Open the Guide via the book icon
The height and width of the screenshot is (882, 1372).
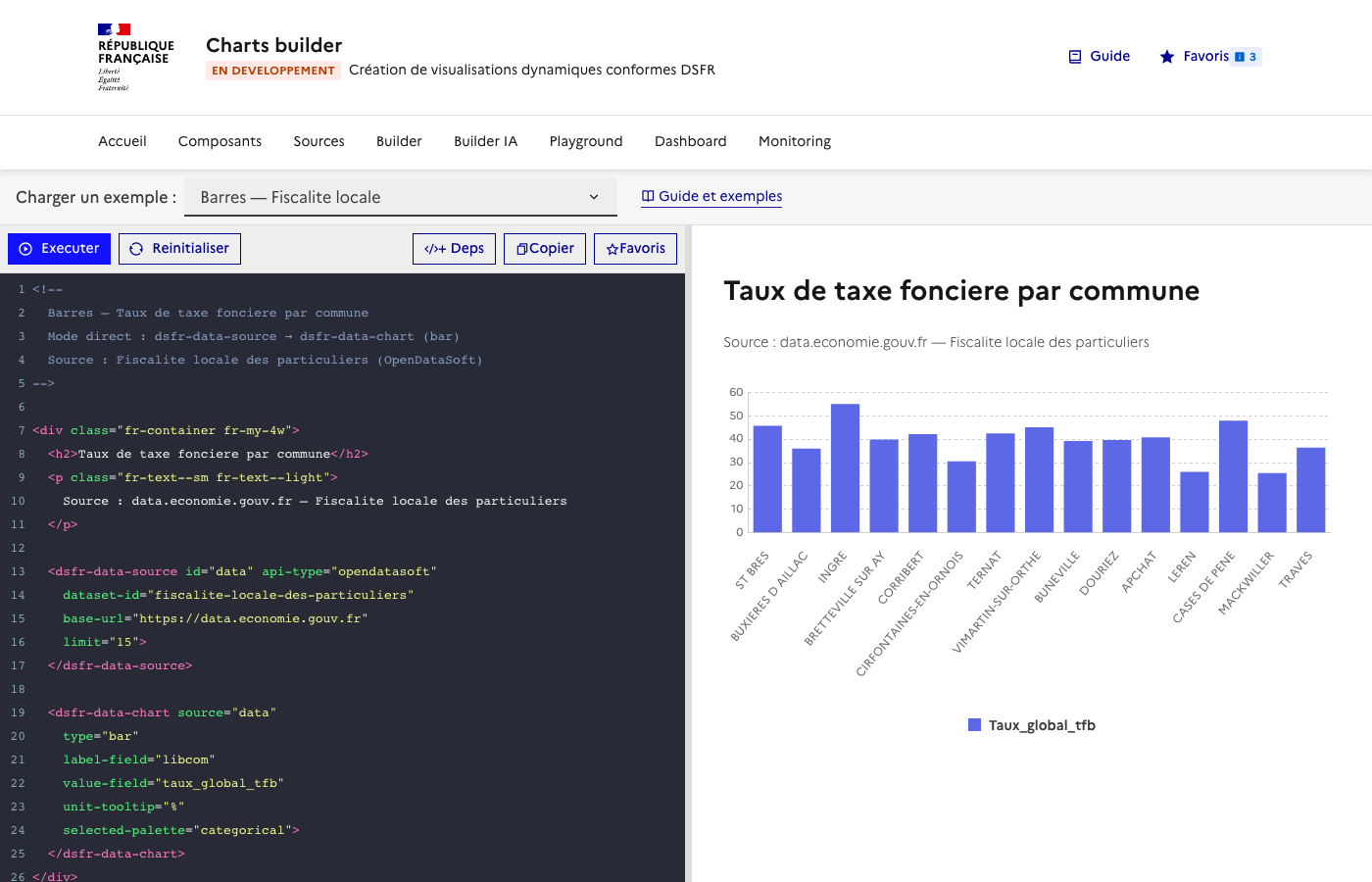pos(1073,56)
